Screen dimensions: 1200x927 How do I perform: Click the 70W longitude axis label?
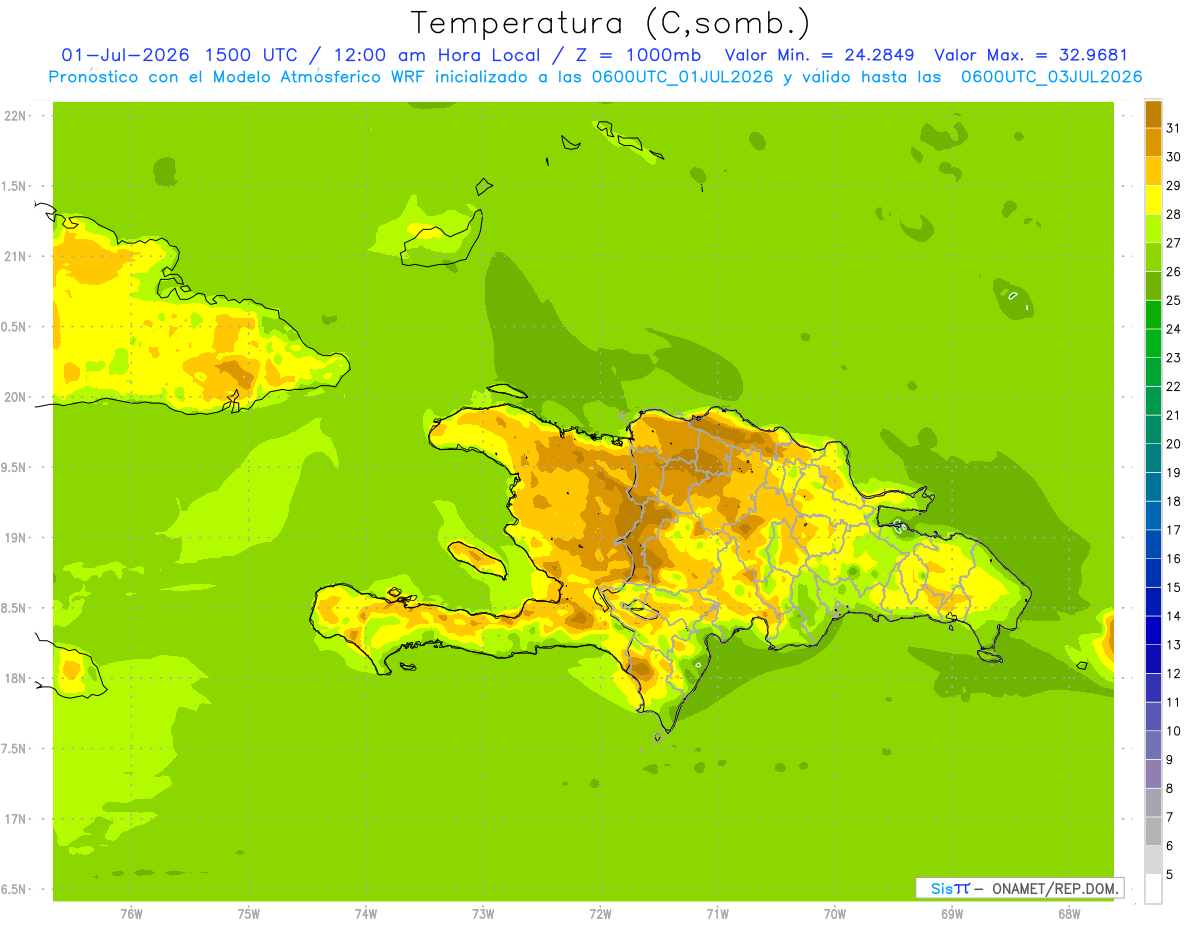click(835, 914)
